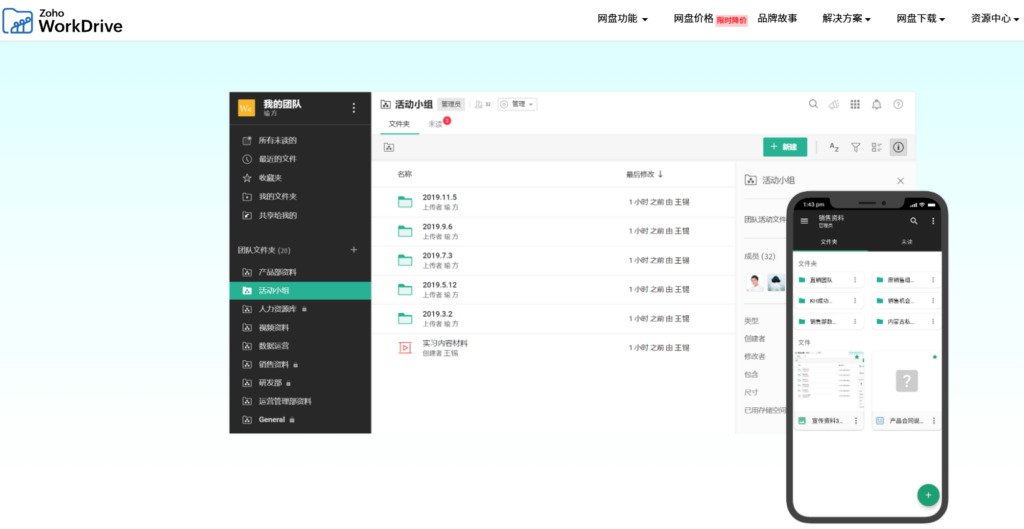This screenshot has width=1024, height=529.
Task: Click first member avatar in details panel
Action: tap(756, 282)
